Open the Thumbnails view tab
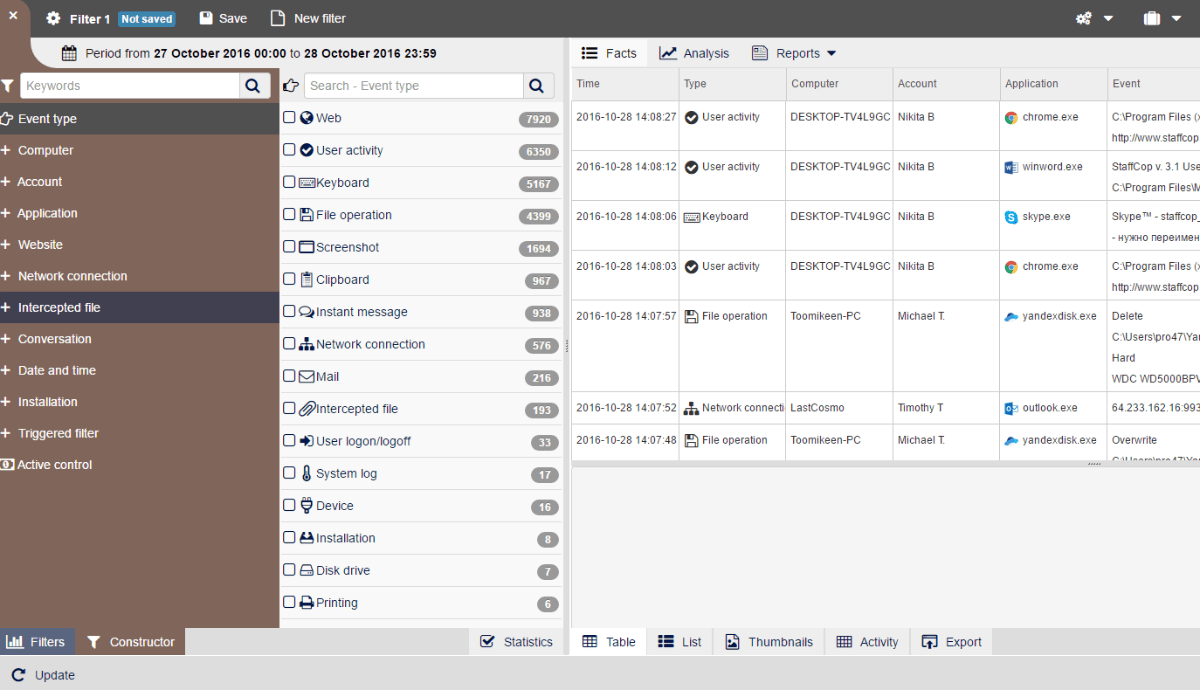Viewport: 1200px width, 690px height. (769, 641)
